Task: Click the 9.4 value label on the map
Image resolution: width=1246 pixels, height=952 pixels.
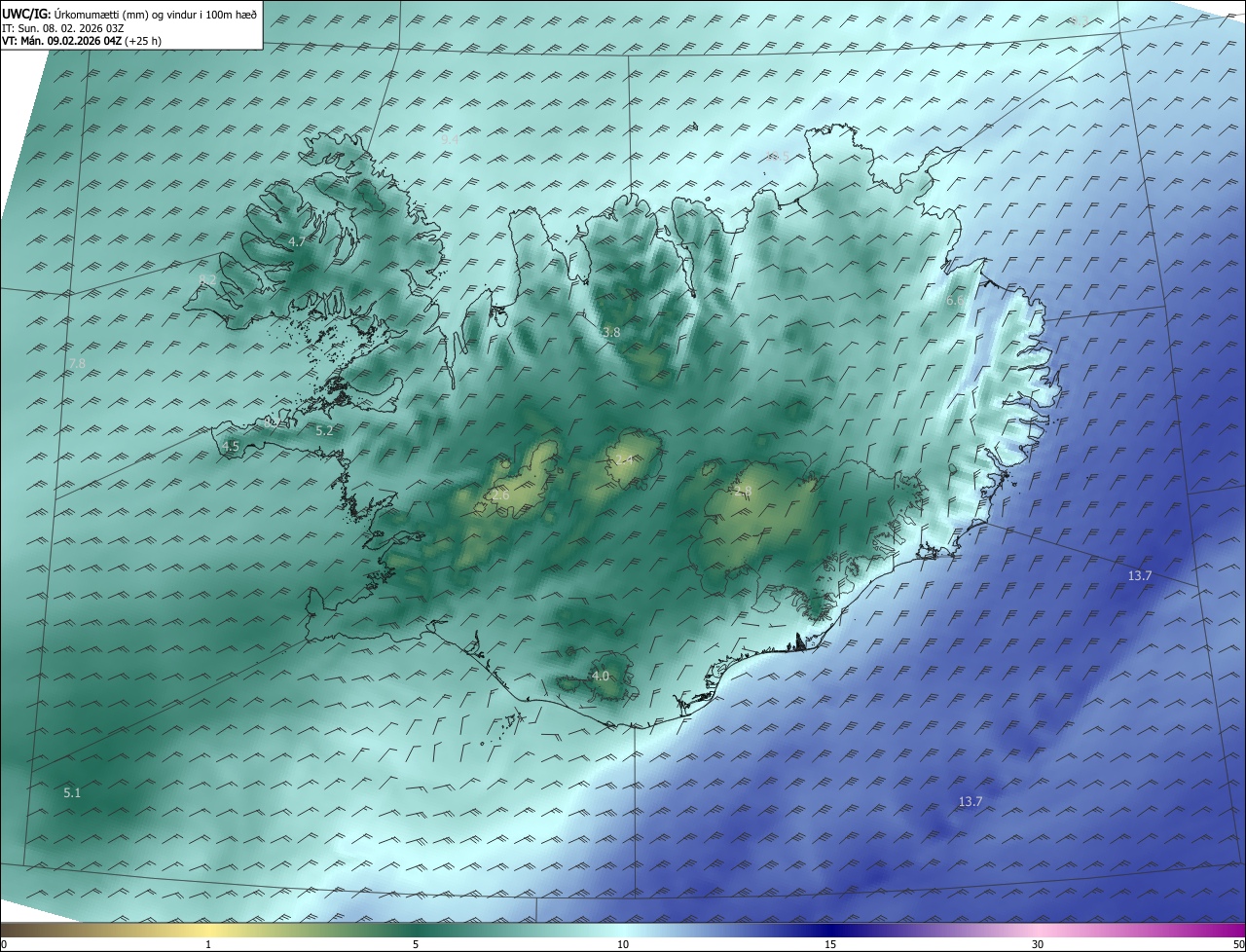Action: point(450,140)
